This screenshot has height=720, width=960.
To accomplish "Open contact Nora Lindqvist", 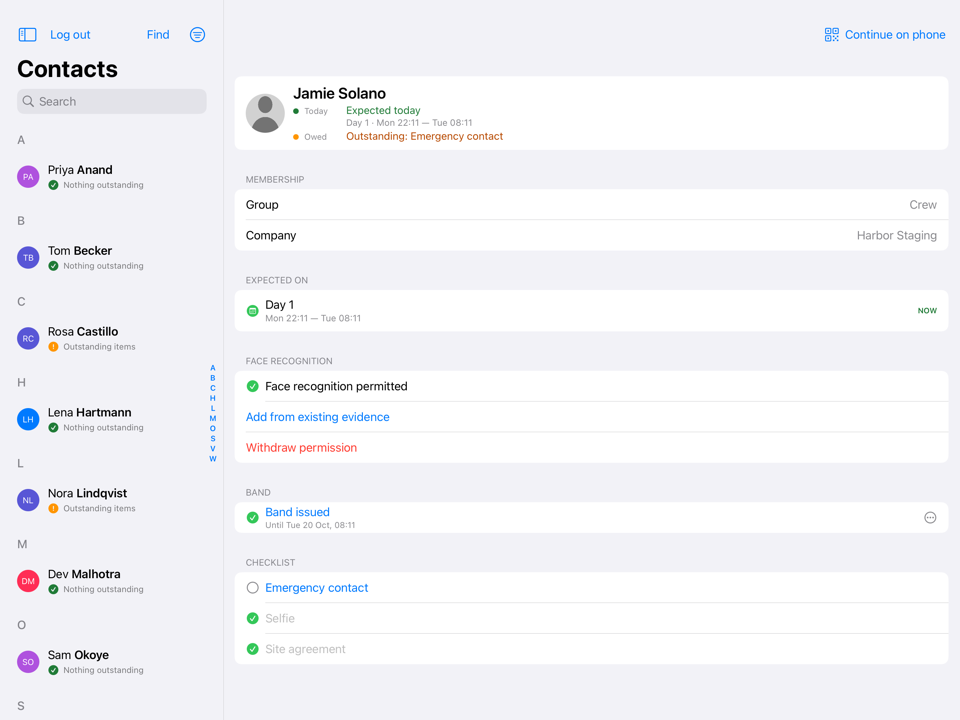I will pyautogui.click(x=111, y=500).
